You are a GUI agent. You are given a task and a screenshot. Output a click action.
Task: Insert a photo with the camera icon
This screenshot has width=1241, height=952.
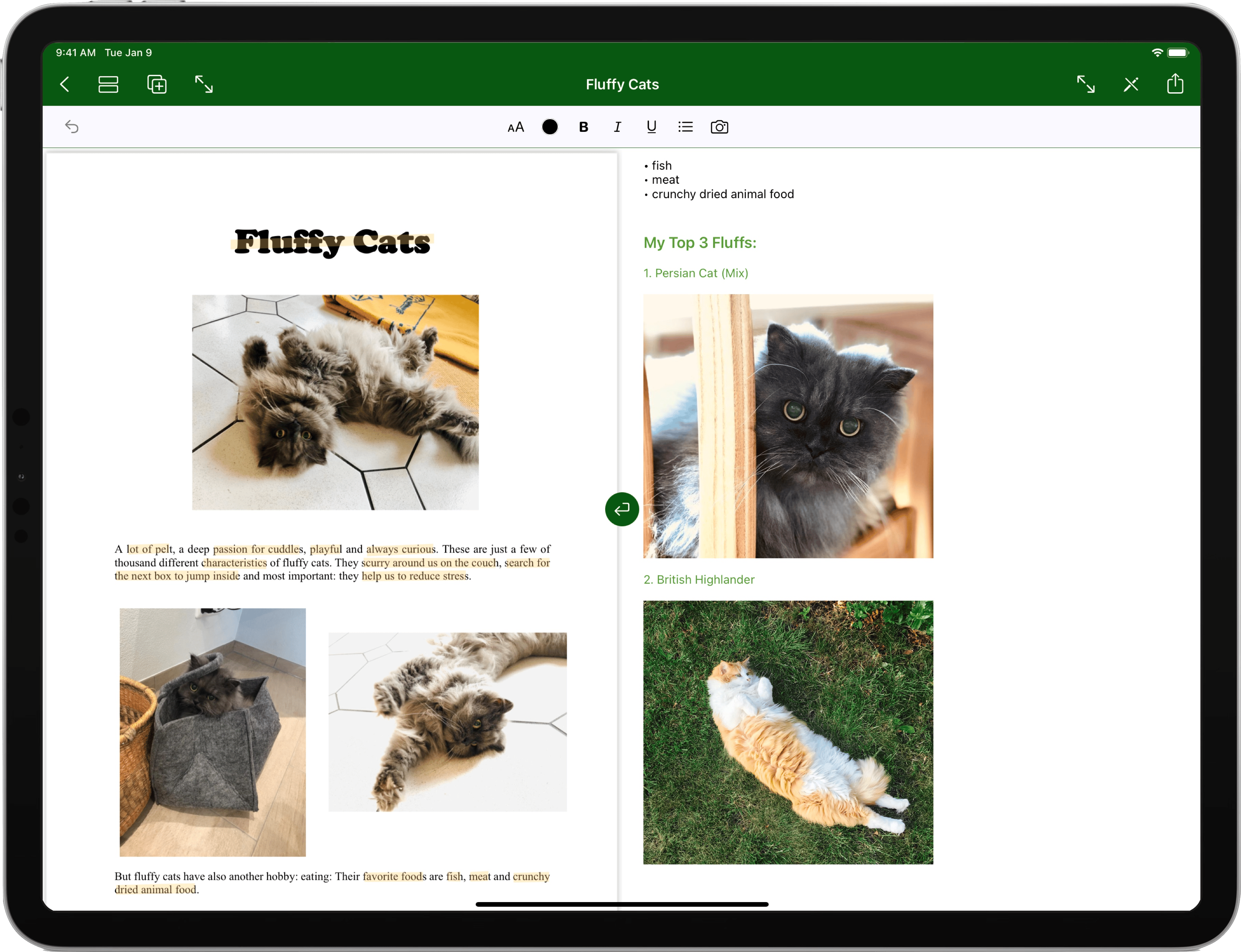tap(719, 127)
